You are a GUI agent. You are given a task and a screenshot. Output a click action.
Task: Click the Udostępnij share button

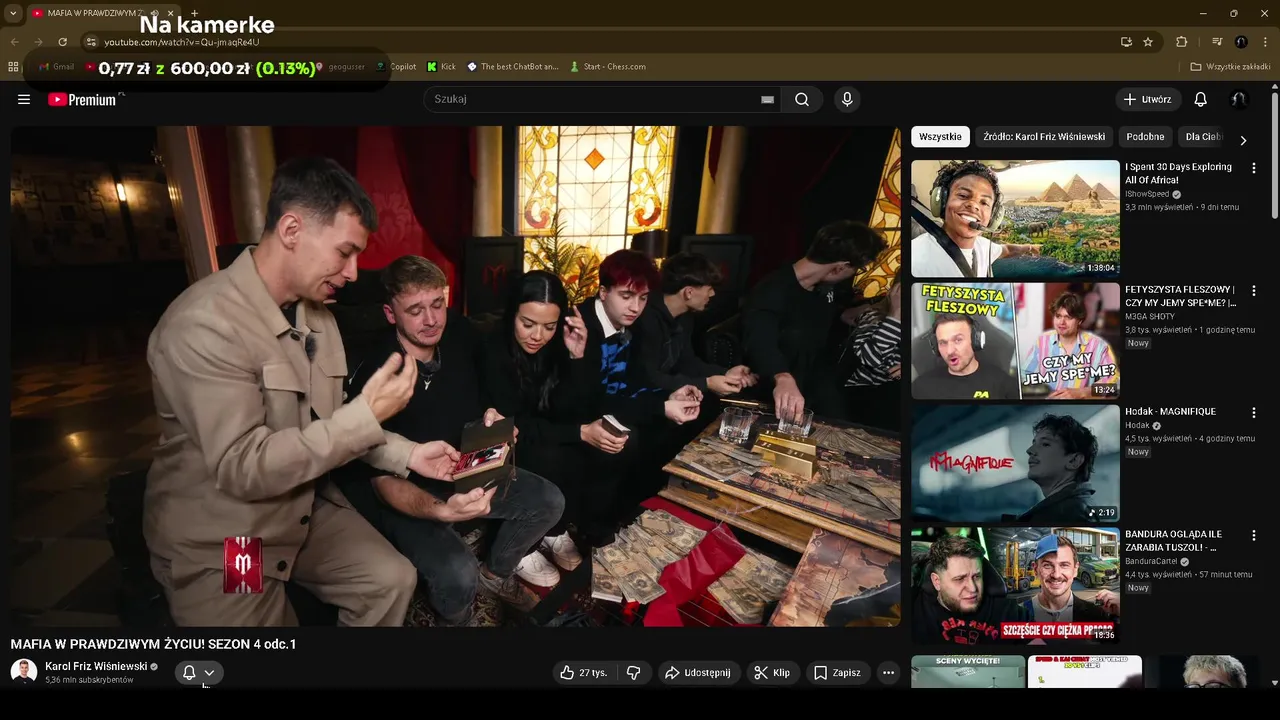pyautogui.click(x=698, y=673)
